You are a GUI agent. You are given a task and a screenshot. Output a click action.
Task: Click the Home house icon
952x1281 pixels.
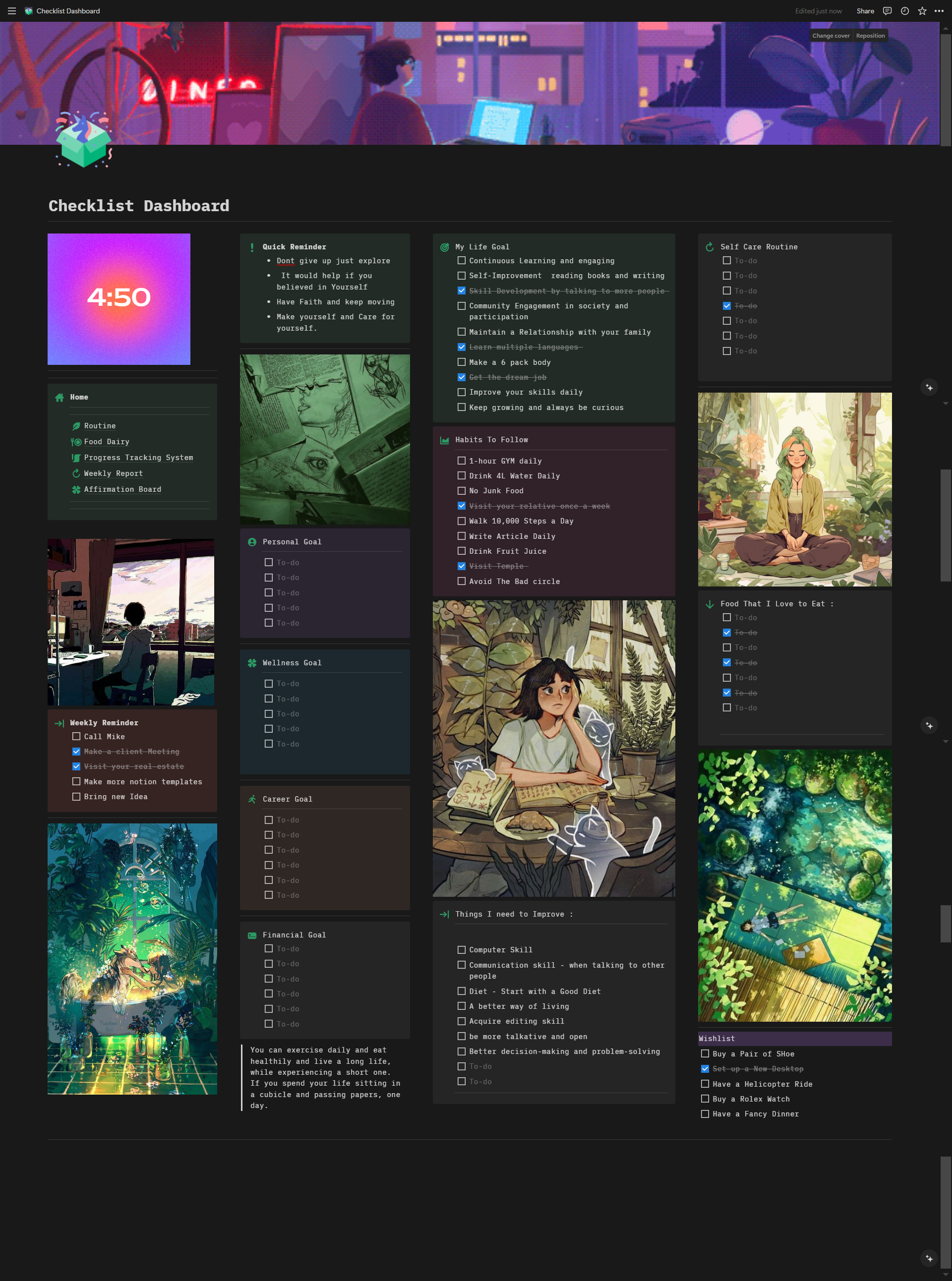tap(59, 398)
